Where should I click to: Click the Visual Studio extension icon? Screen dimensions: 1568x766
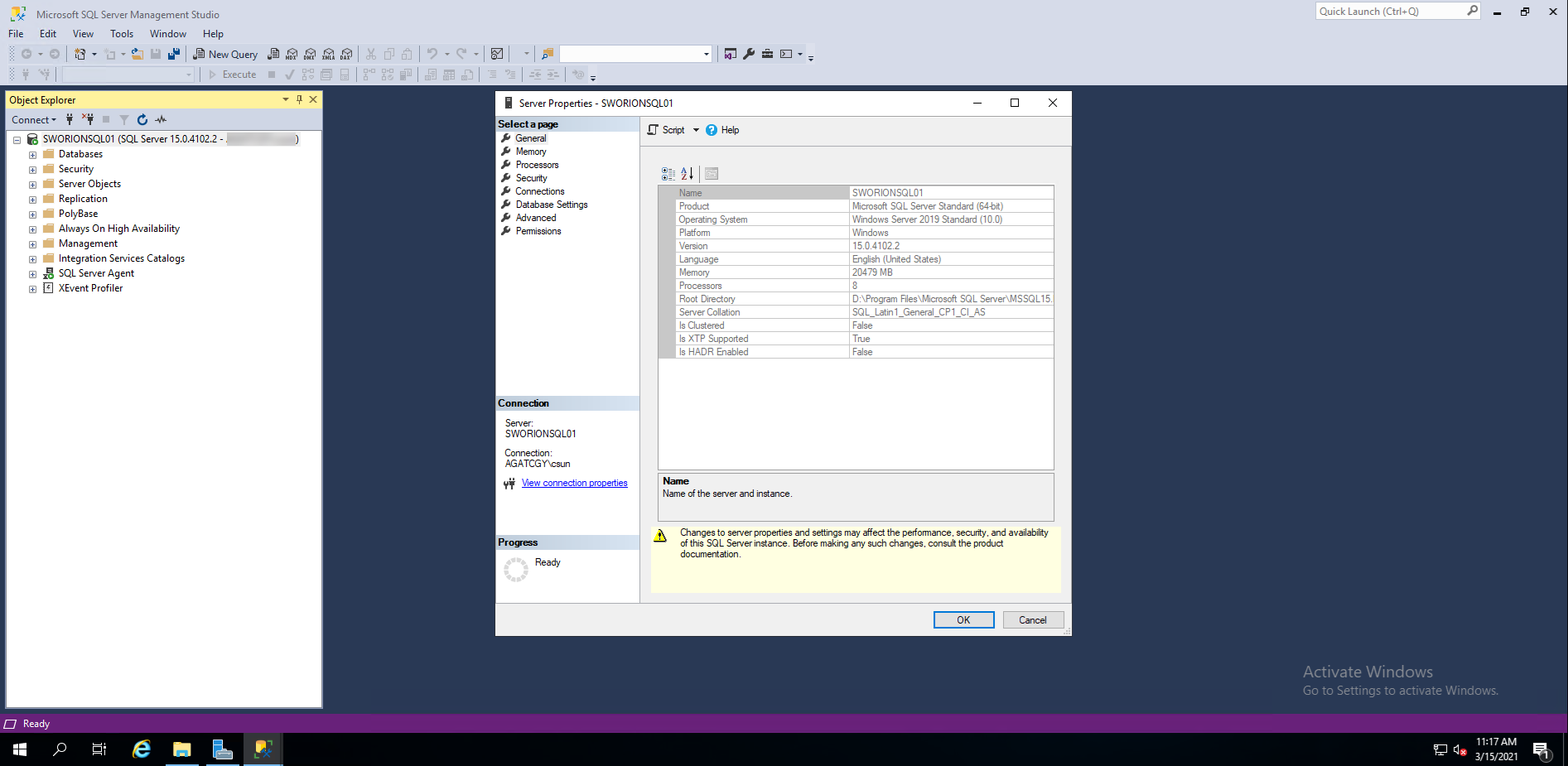tap(730, 54)
